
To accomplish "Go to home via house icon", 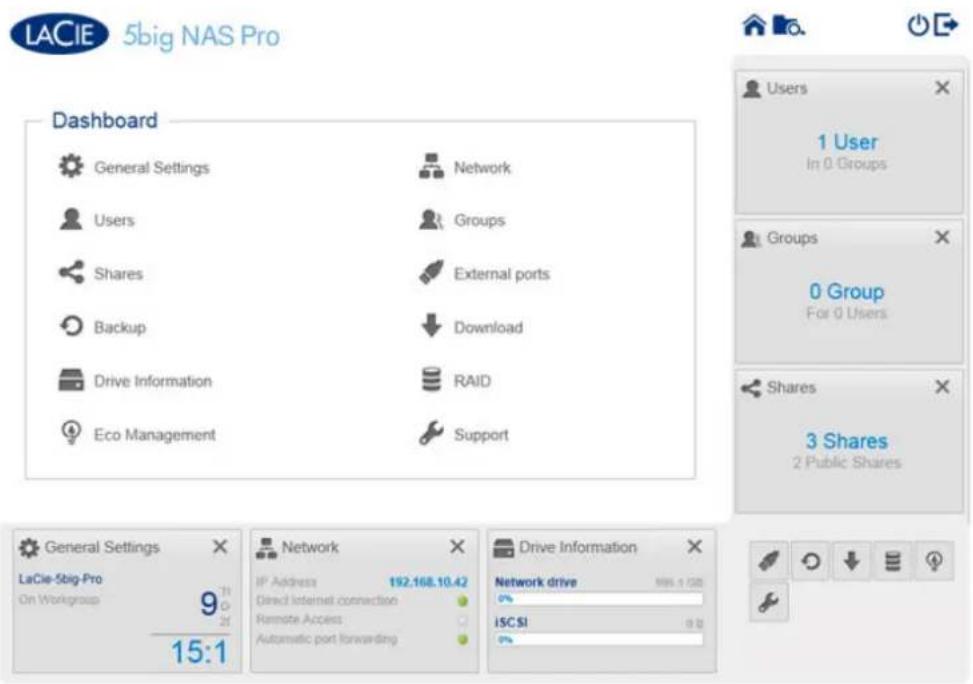I will pyautogui.click(x=754, y=25).
